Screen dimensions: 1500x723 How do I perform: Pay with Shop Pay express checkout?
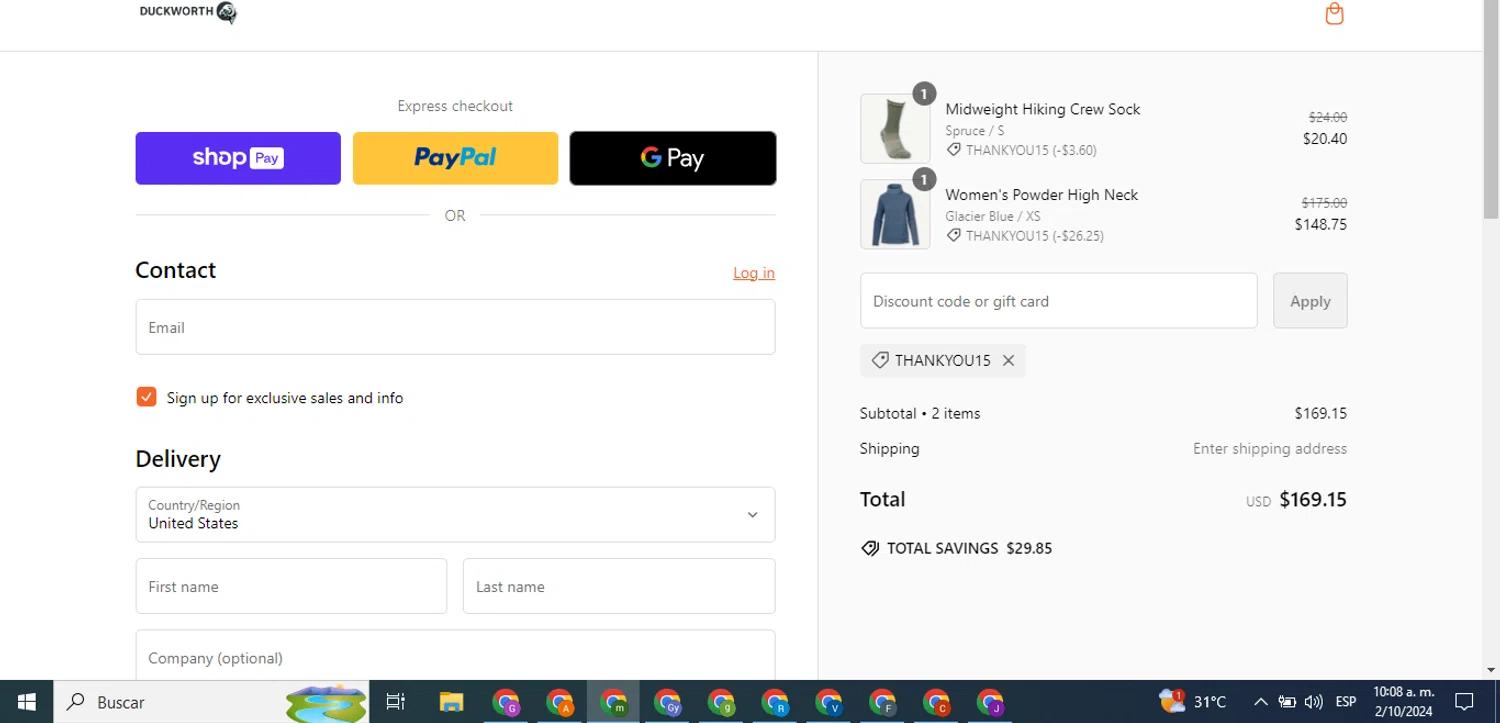tap(238, 158)
